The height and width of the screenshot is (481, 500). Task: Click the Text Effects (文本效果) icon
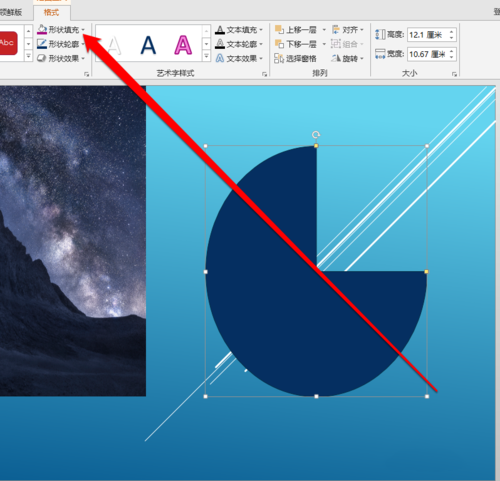tap(220, 58)
